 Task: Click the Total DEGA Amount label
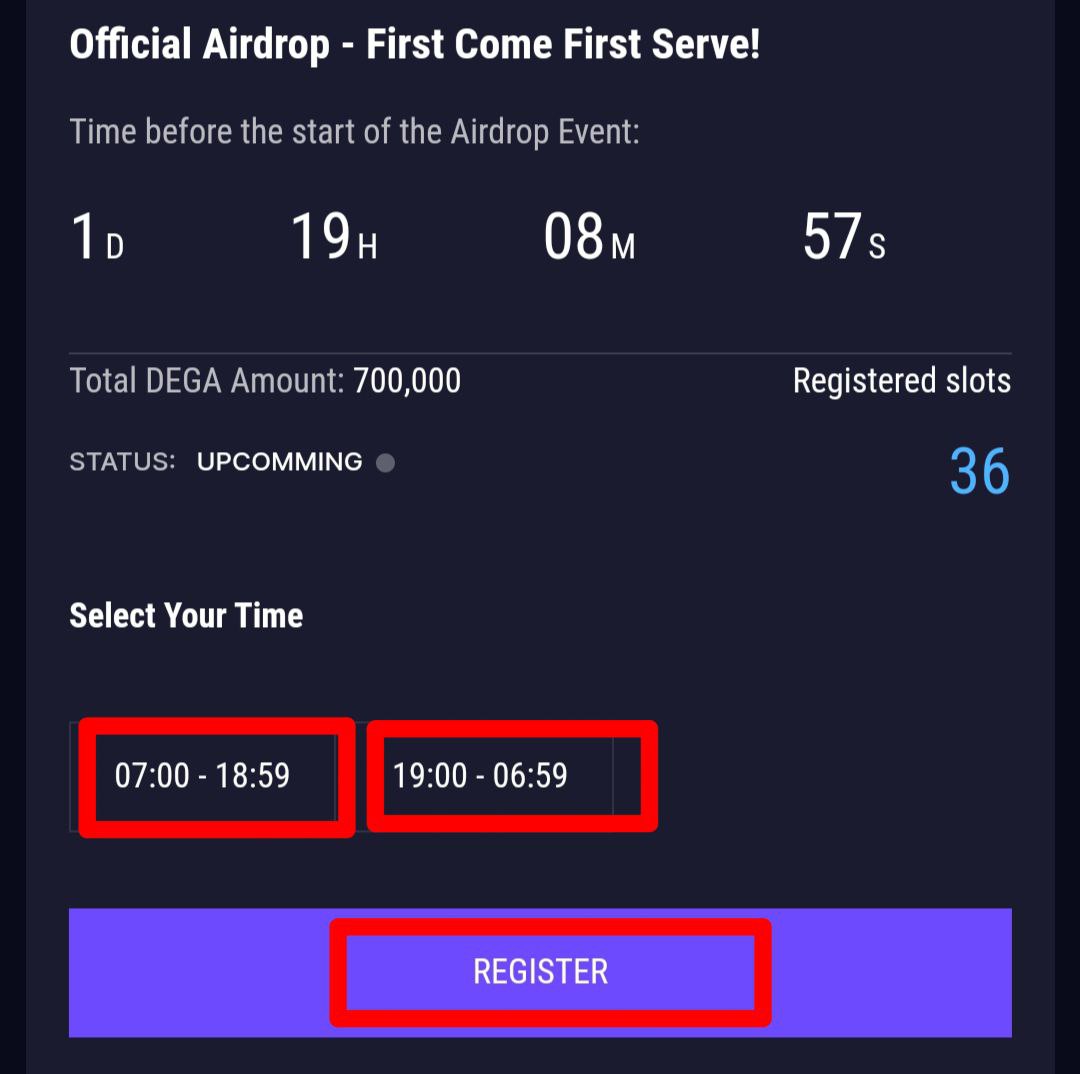(x=207, y=381)
